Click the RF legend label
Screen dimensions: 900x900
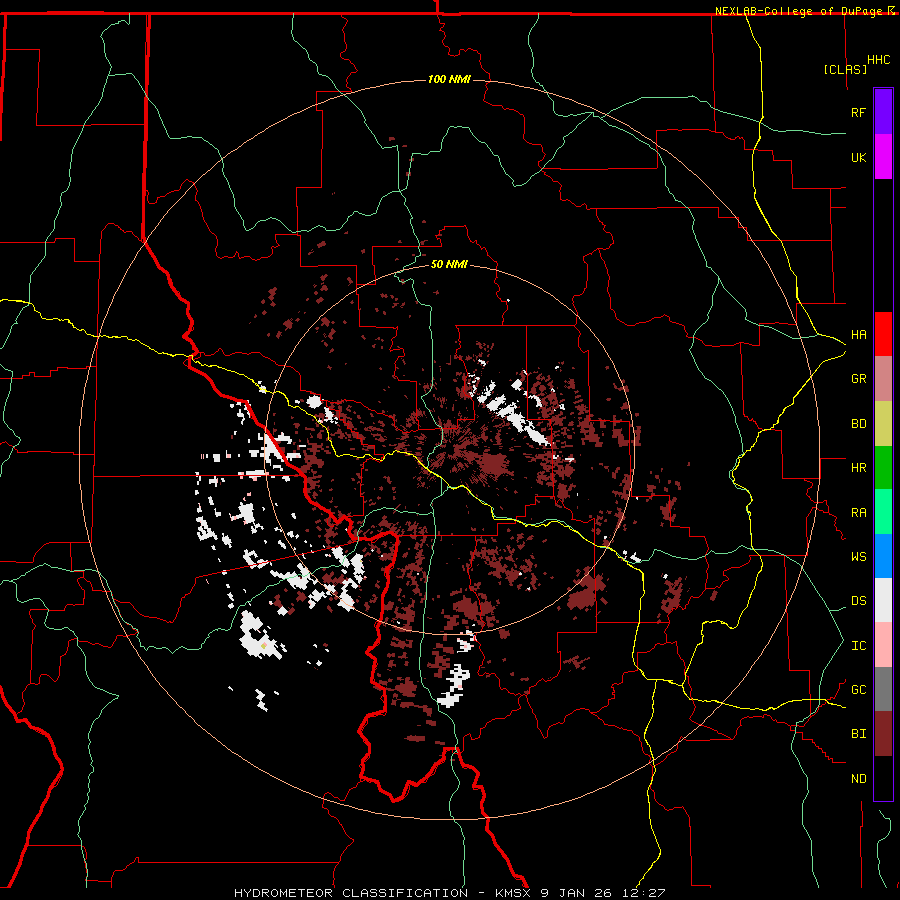point(858,112)
